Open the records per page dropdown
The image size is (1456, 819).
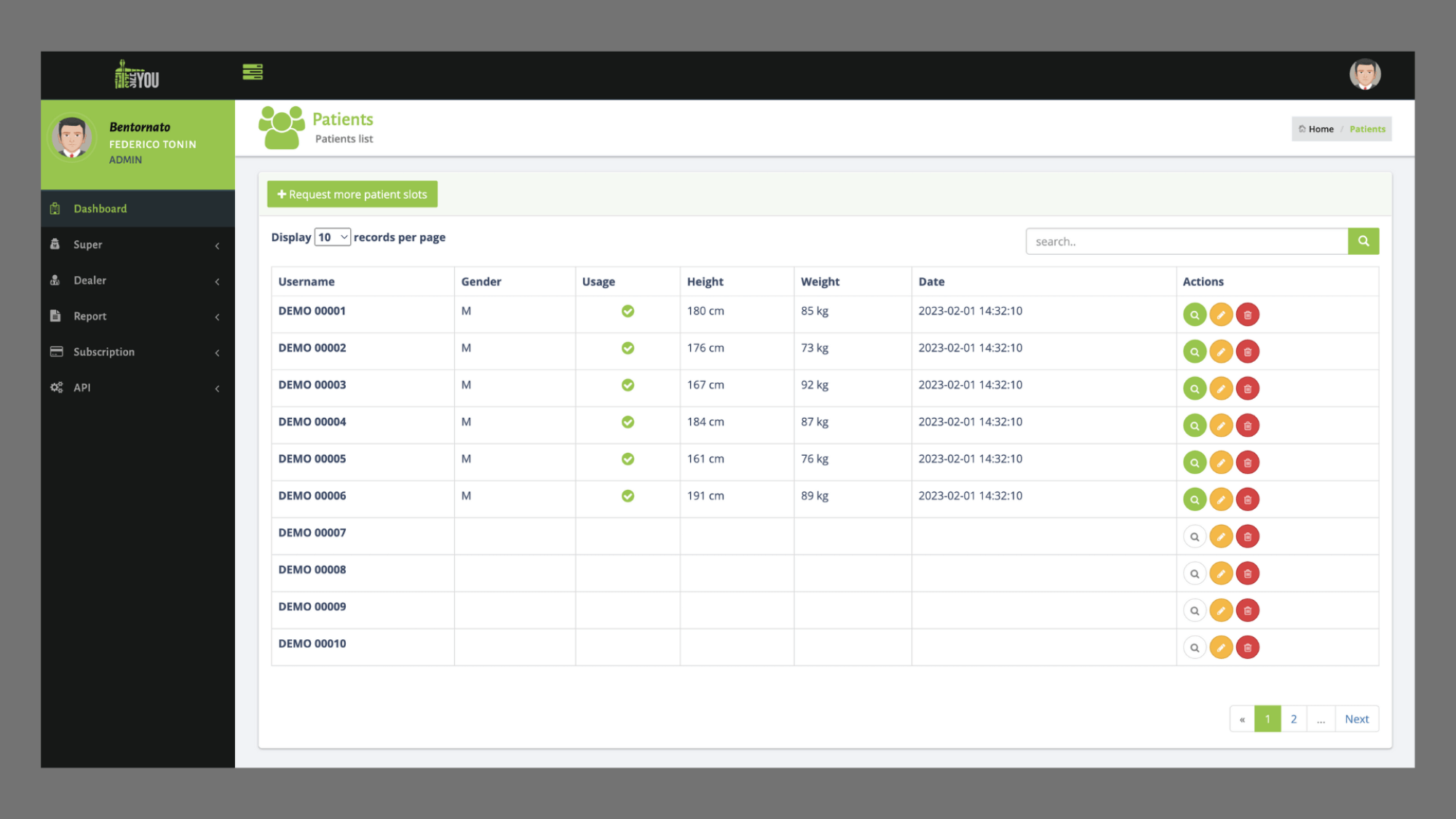point(333,237)
